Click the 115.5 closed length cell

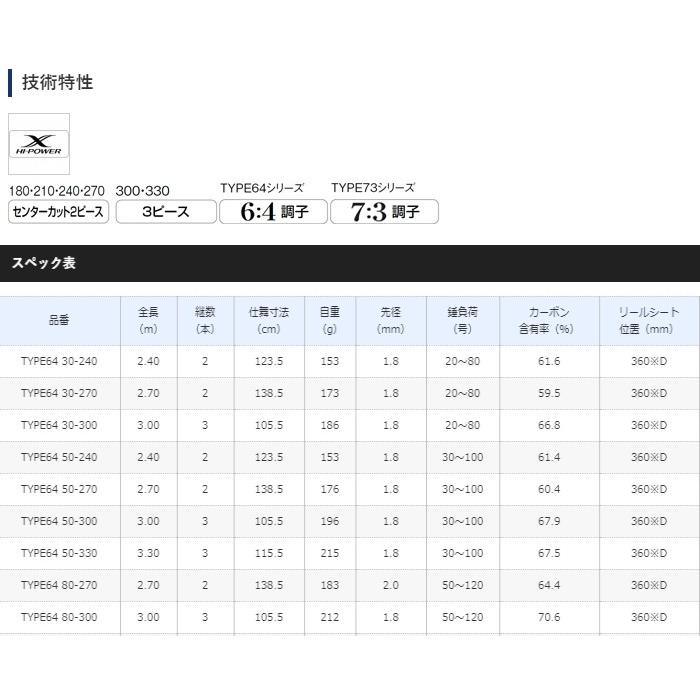pyautogui.click(x=269, y=553)
